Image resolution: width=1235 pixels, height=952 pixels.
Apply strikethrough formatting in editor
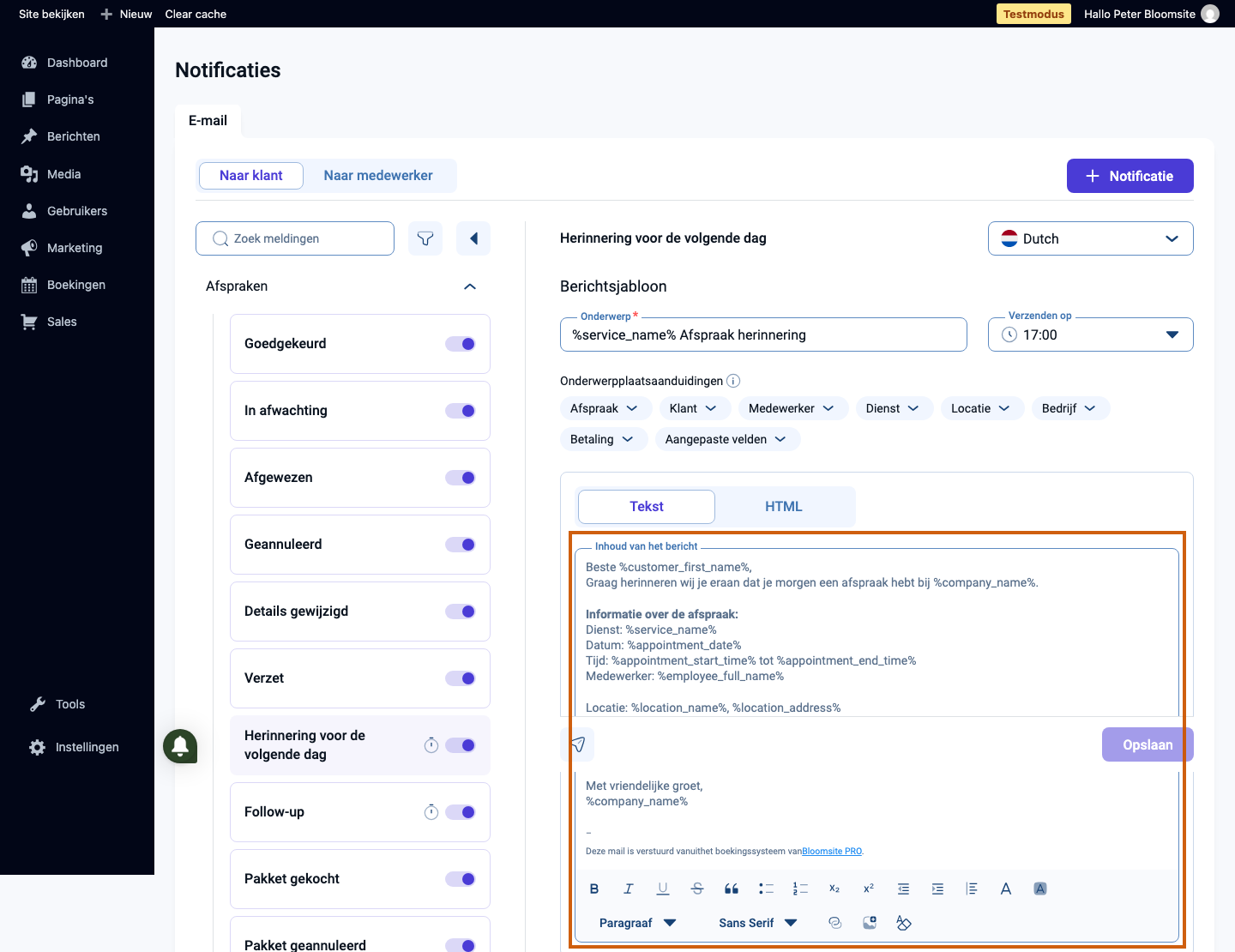[x=697, y=889]
